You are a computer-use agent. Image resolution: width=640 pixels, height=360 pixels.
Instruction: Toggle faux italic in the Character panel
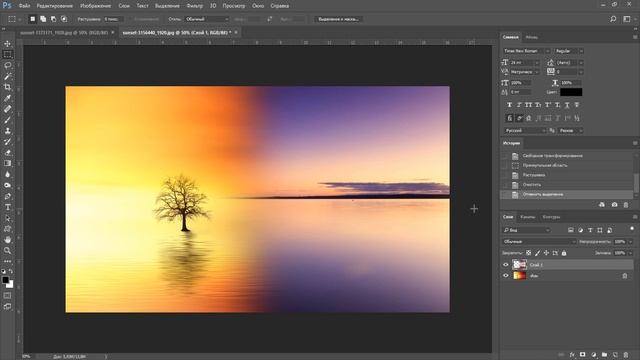[519, 105]
